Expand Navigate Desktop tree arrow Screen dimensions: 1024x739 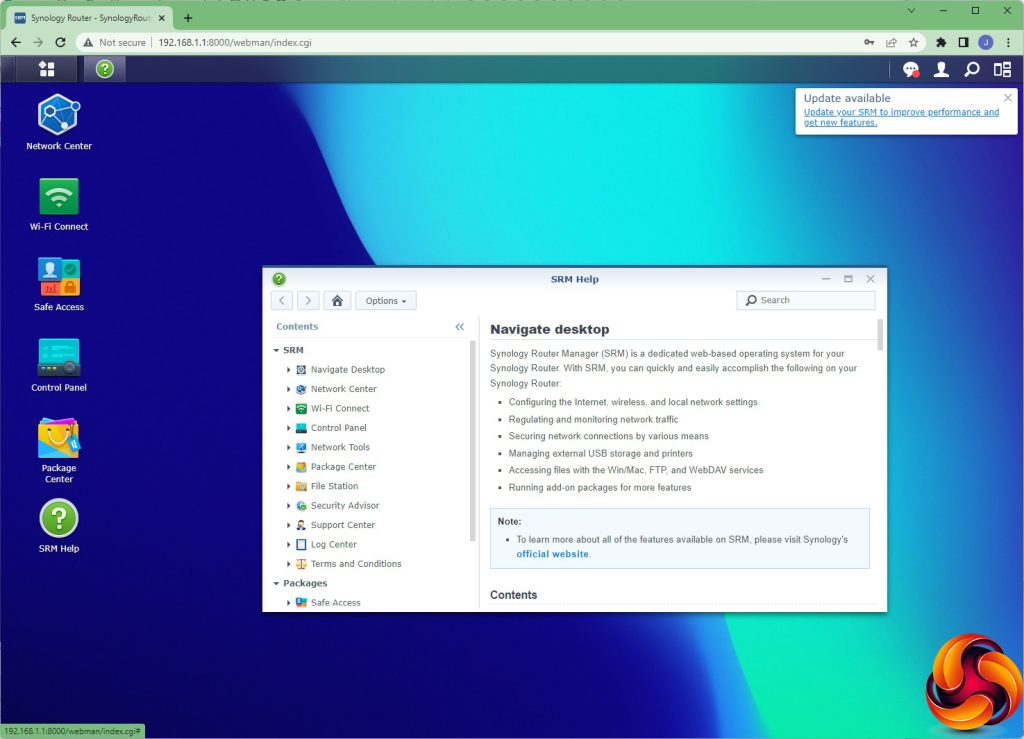(289, 370)
